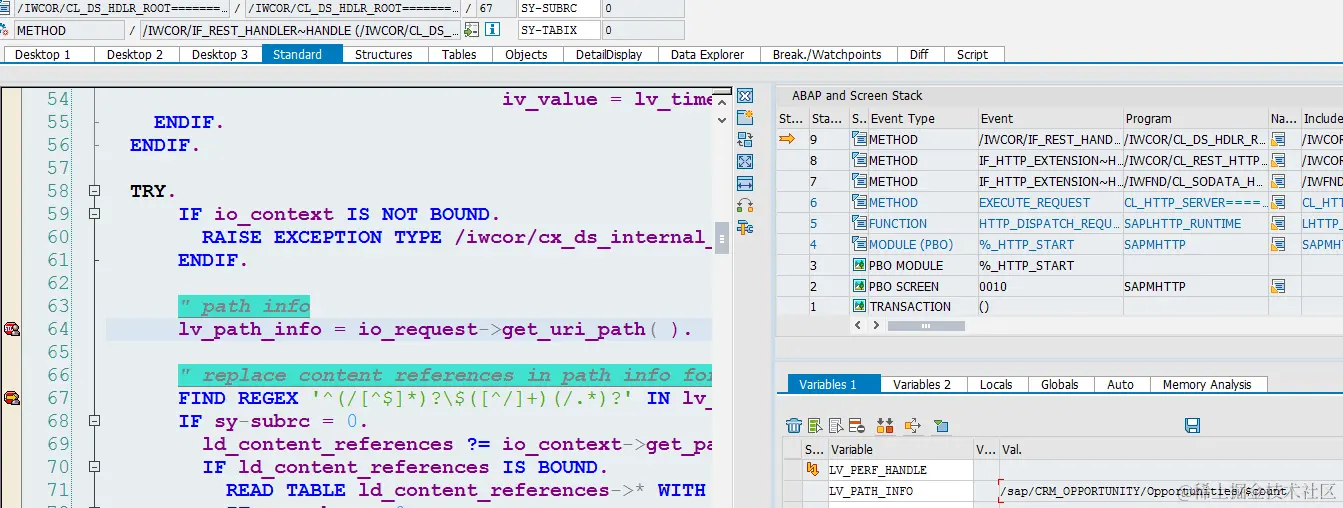Click the SY-SUBRC variable name field

560,8
